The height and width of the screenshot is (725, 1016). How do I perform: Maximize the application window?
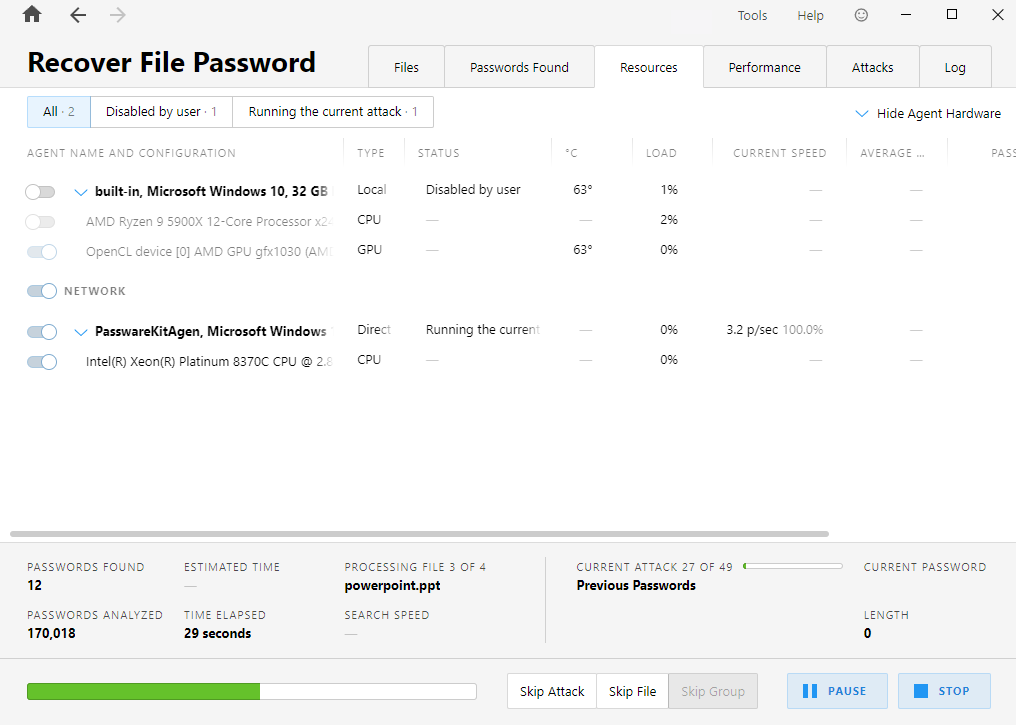coord(952,14)
